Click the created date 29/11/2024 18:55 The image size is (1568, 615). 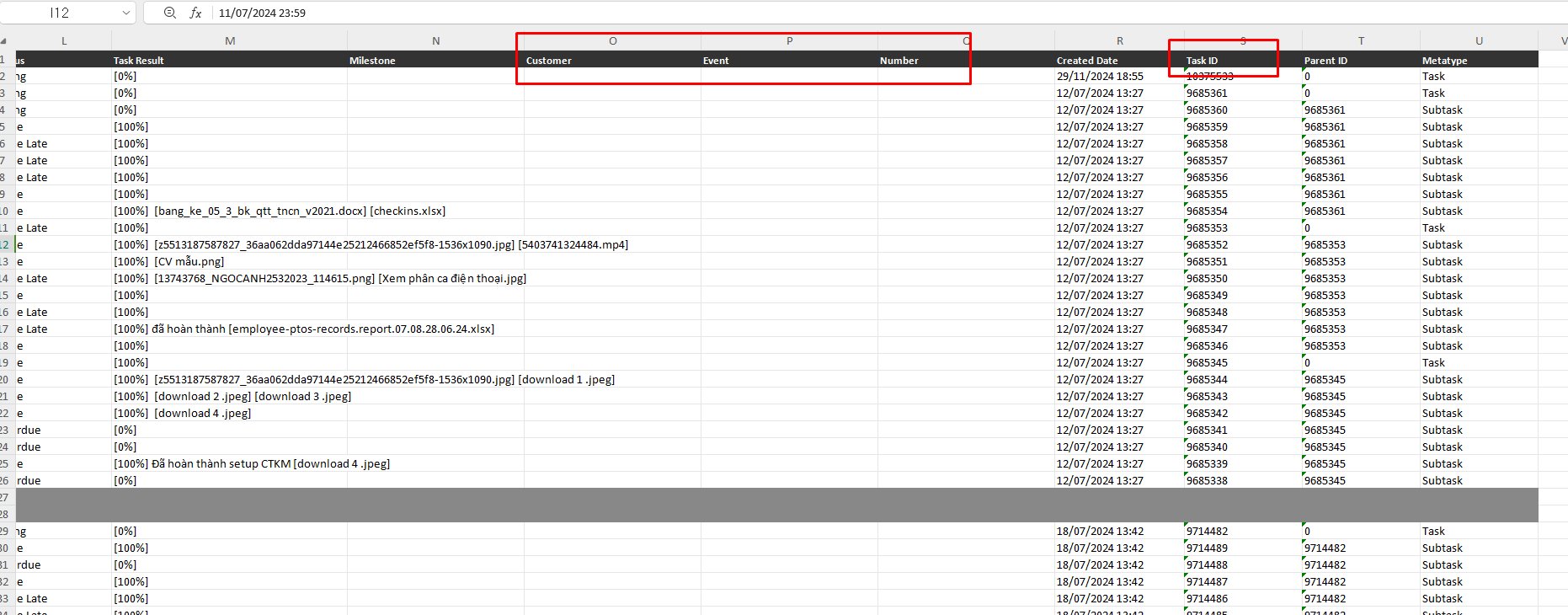1120,76
